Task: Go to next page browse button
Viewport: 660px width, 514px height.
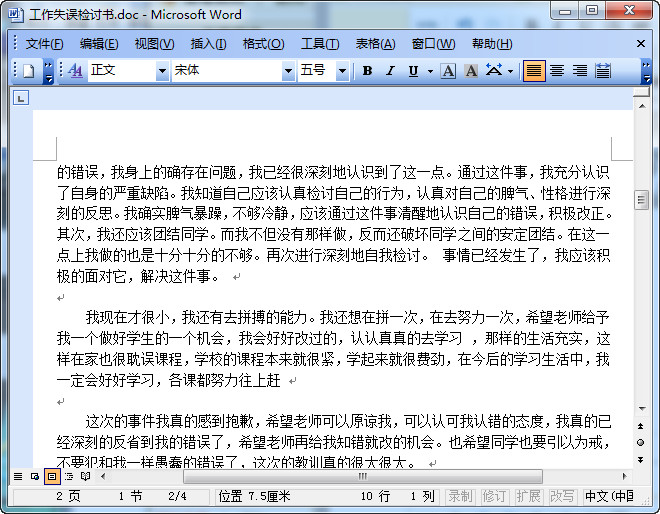Action: [x=641, y=460]
